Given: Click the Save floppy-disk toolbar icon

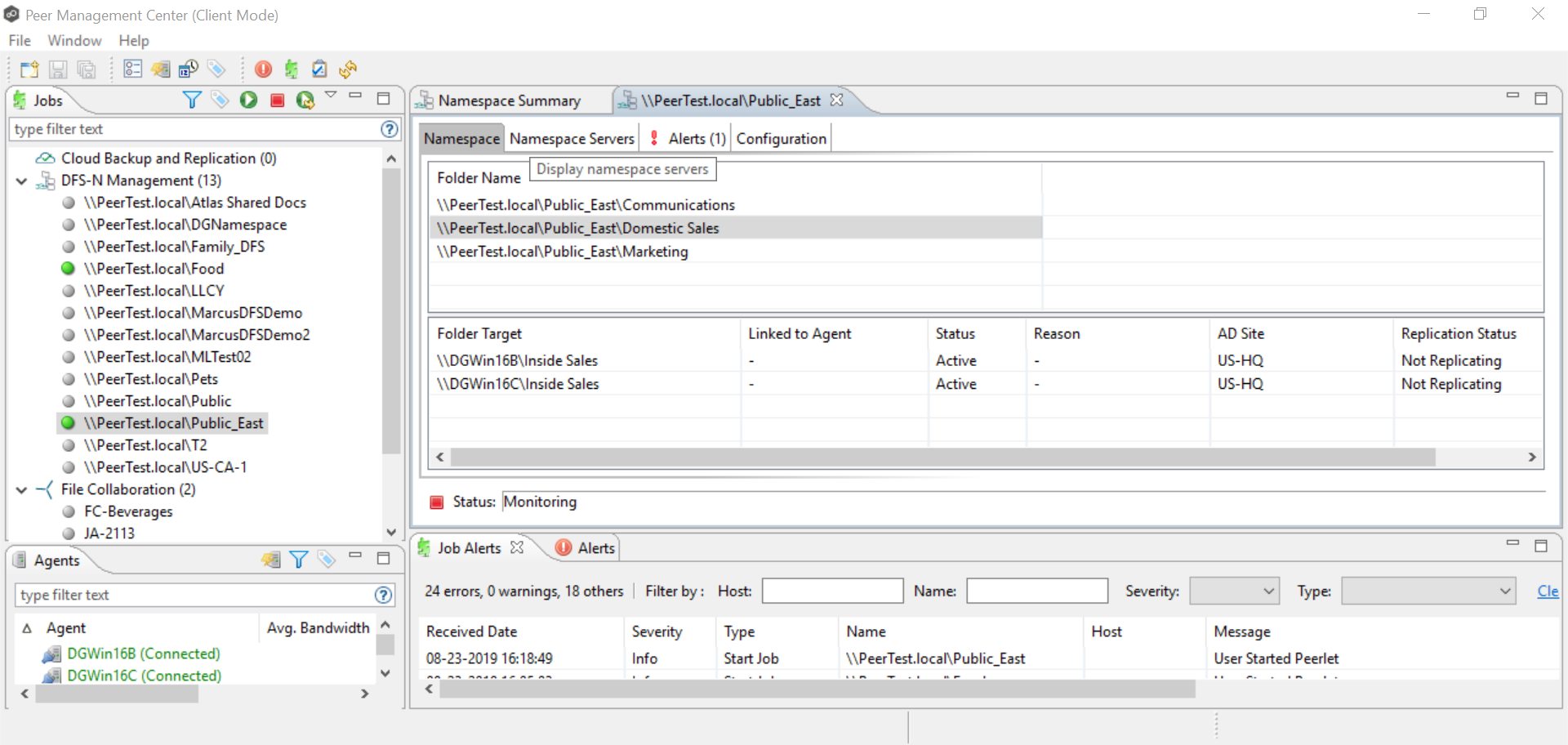Looking at the screenshot, I should 58,69.
